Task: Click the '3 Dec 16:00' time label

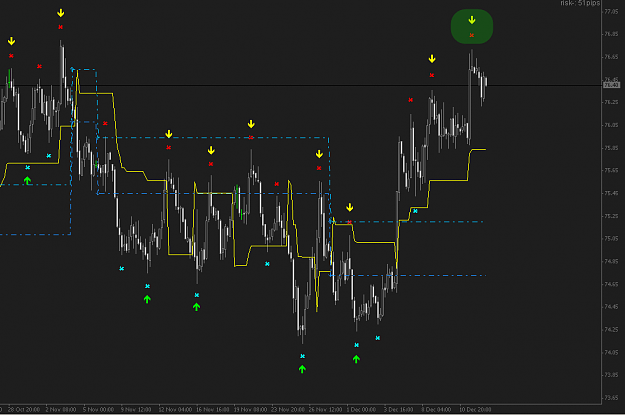Action: (399, 409)
